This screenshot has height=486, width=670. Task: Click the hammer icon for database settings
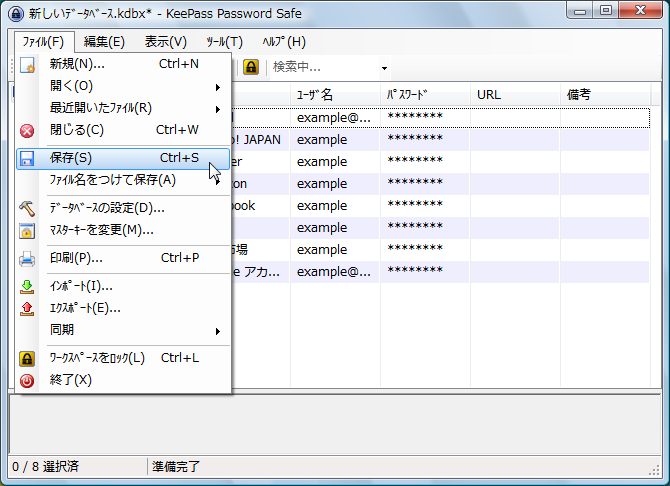(x=27, y=209)
